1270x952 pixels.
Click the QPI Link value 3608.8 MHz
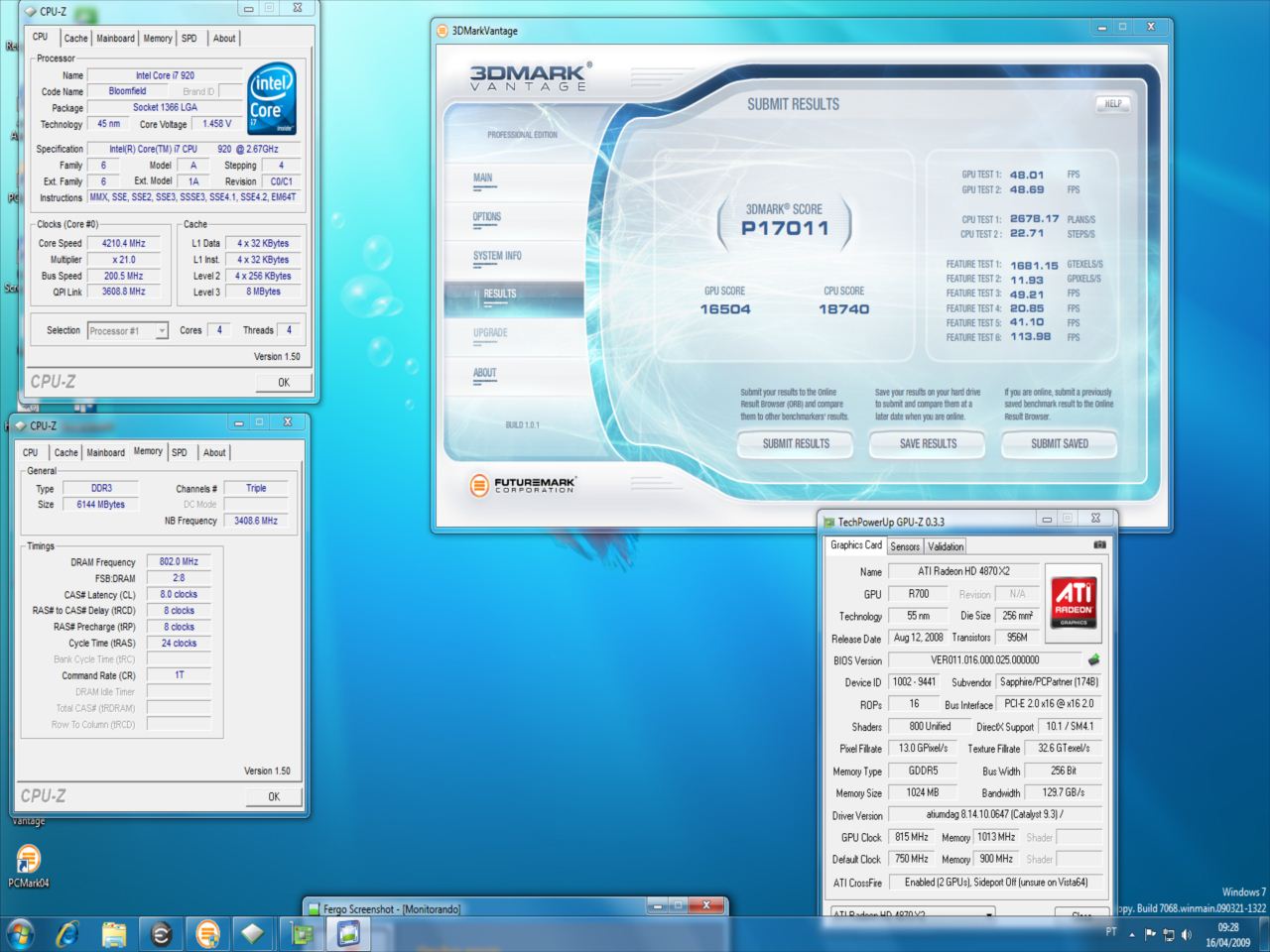pyautogui.click(x=123, y=292)
